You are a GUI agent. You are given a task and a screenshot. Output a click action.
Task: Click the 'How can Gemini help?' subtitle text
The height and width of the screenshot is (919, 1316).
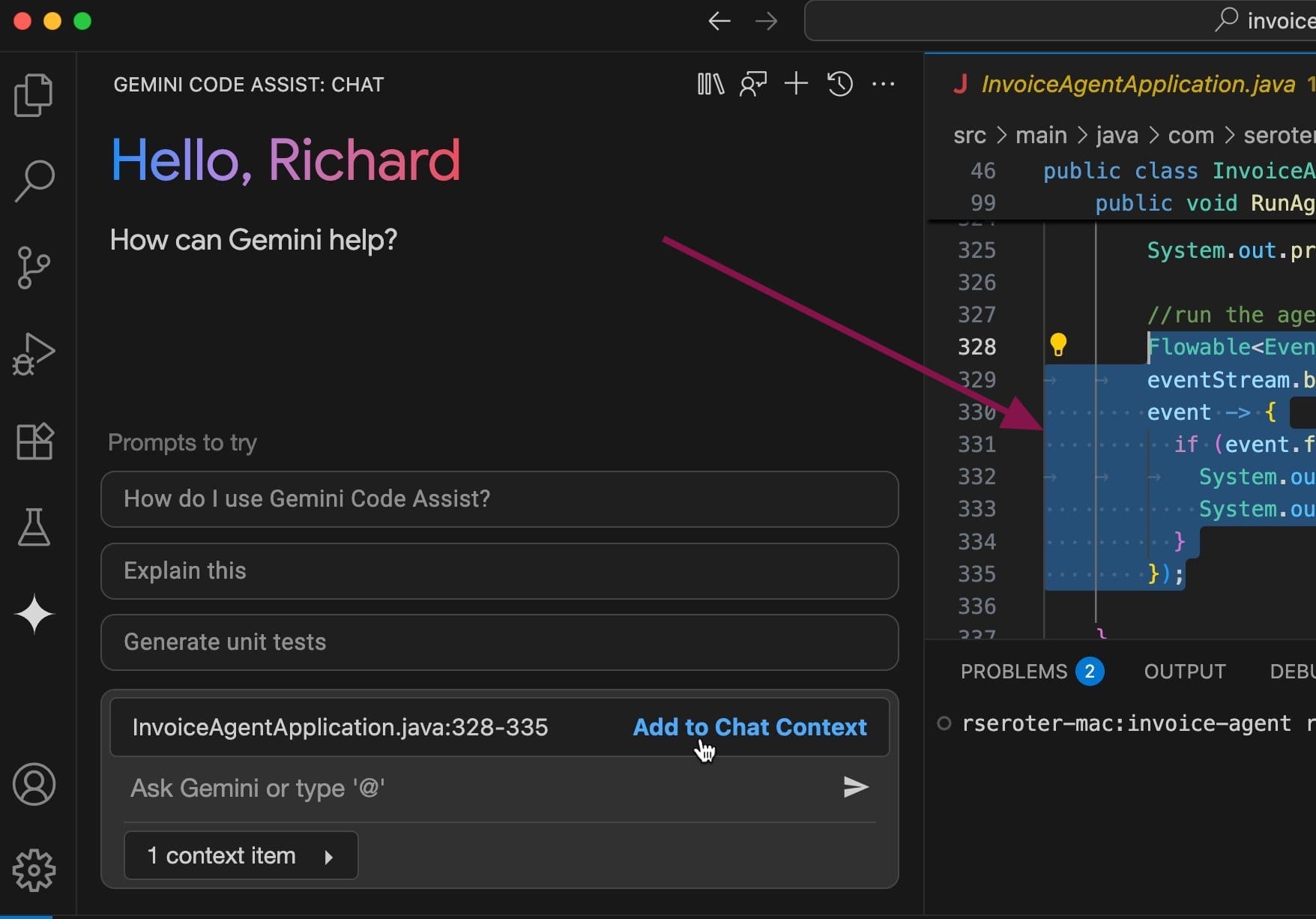point(253,240)
